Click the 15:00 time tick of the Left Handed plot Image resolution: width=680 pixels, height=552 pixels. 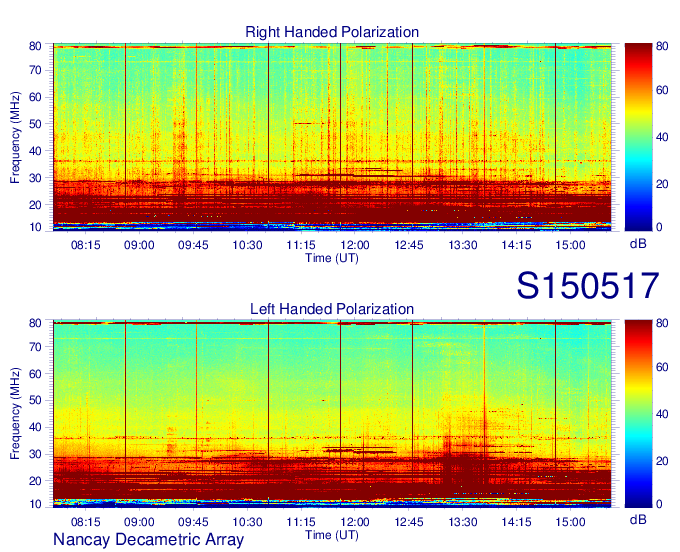coord(570,522)
